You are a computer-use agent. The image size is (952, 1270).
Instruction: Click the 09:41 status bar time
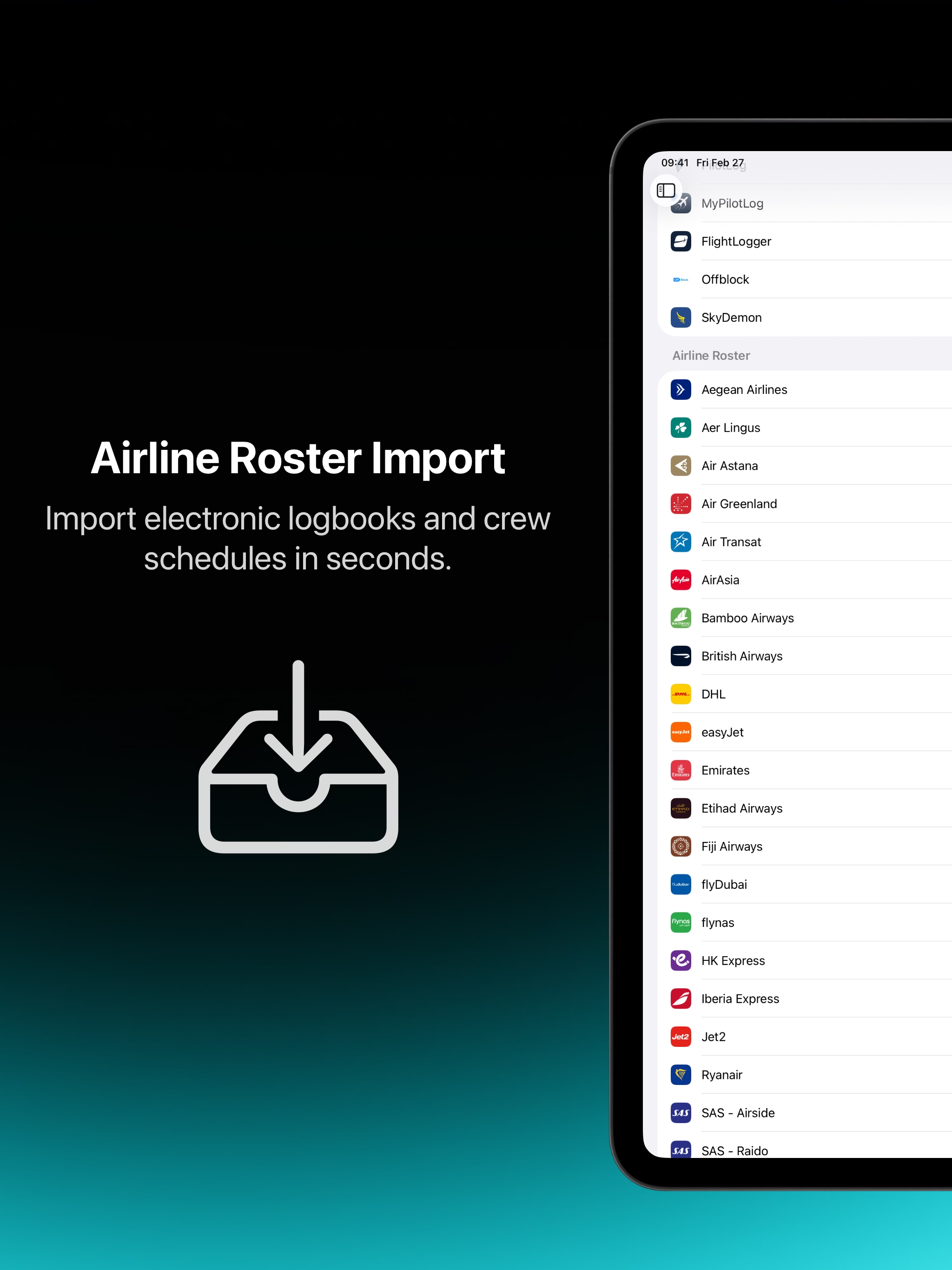(674, 163)
